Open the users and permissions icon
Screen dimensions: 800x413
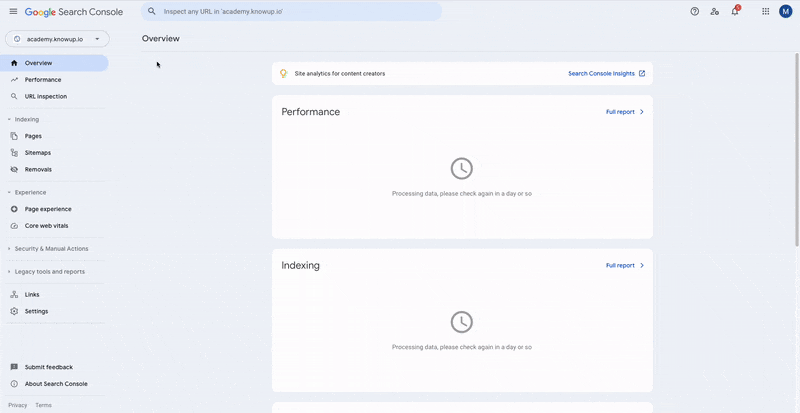point(714,11)
